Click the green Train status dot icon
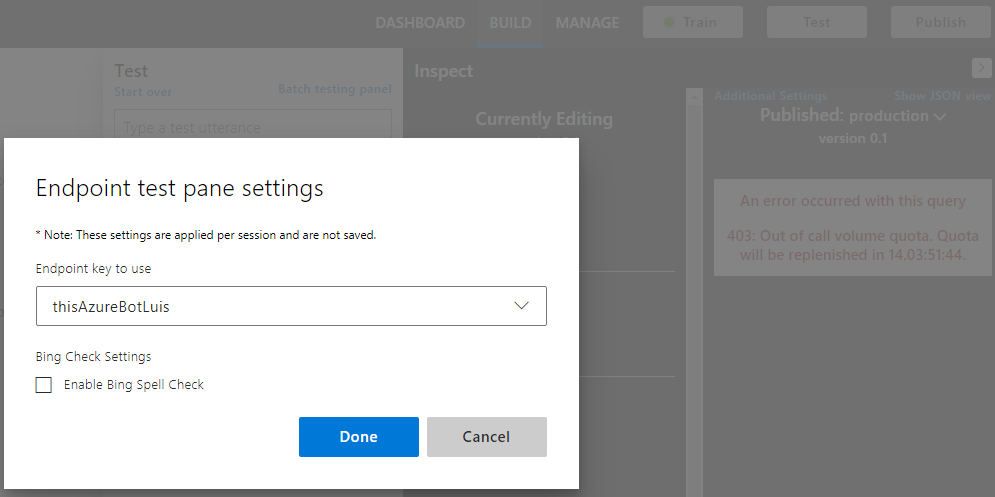995x497 pixels. pyautogui.click(x=669, y=22)
